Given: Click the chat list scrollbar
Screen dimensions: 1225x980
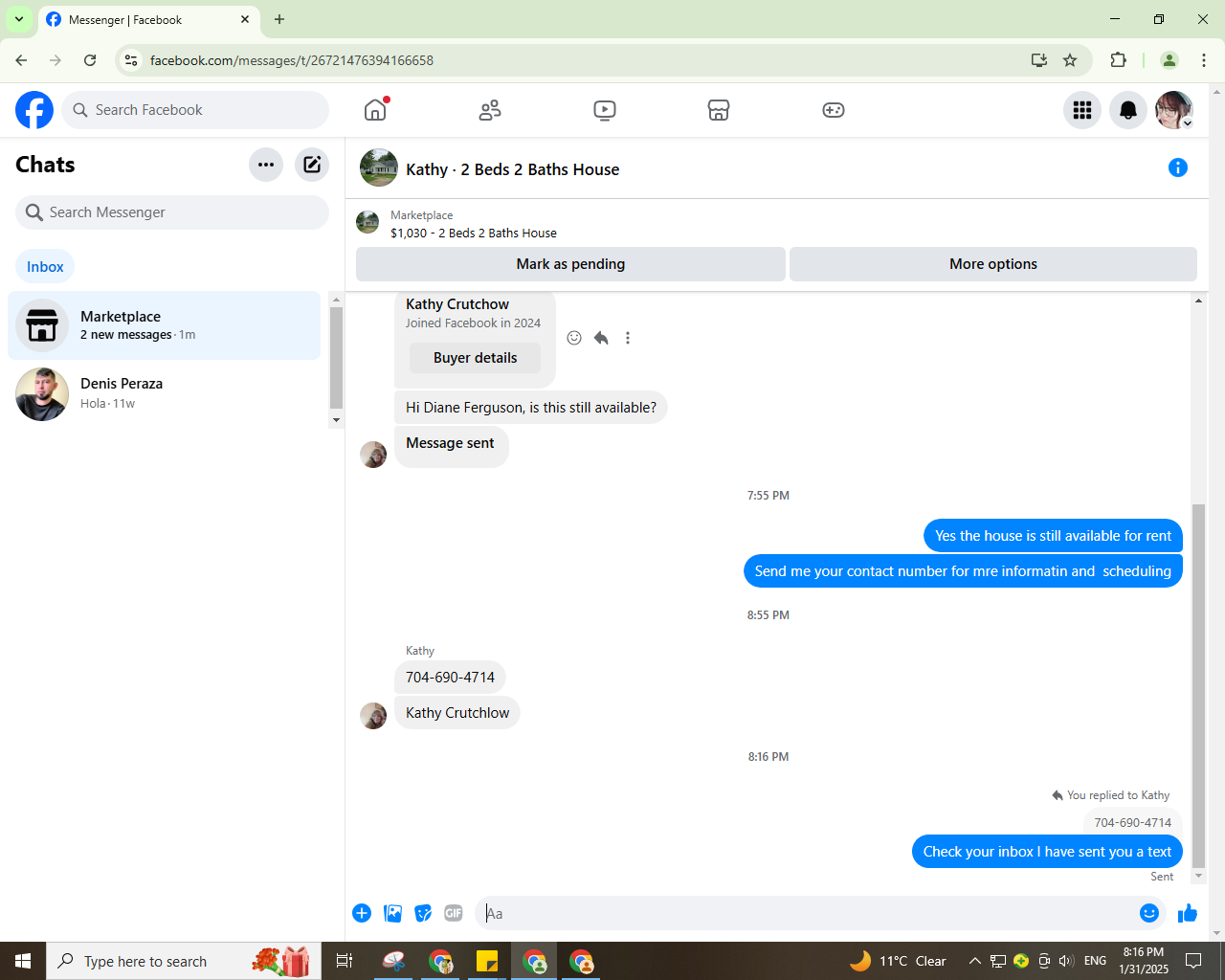Looking at the screenshot, I should pos(336,359).
